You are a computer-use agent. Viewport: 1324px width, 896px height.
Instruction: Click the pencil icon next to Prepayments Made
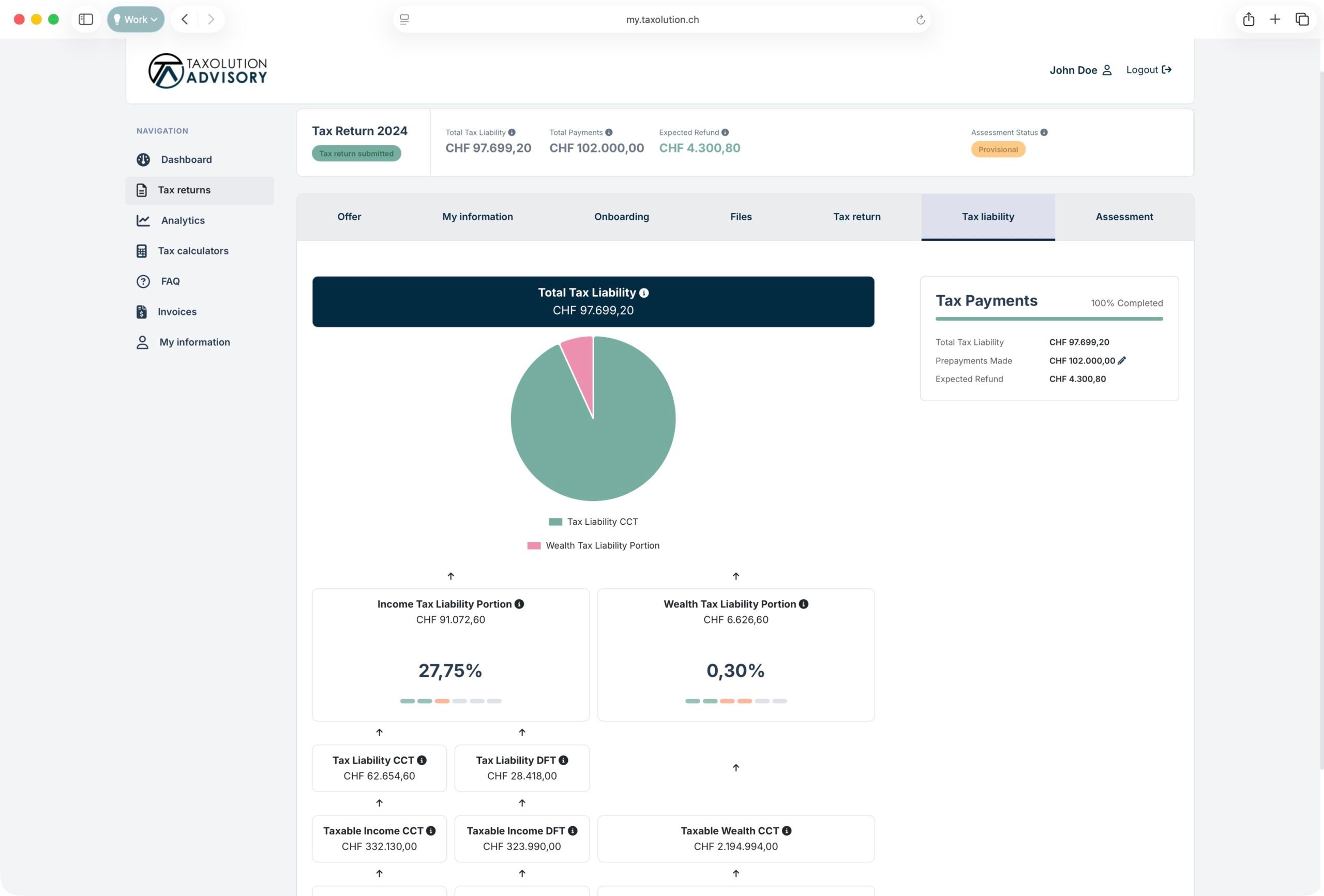pyautogui.click(x=1122, y=360)
